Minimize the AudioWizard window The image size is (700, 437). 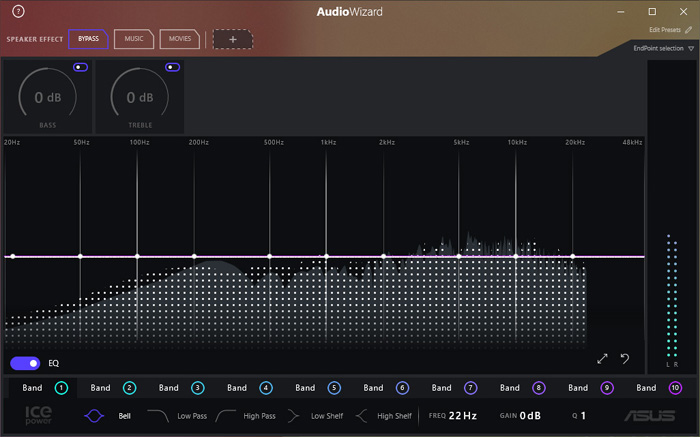[x=621, y=12]
